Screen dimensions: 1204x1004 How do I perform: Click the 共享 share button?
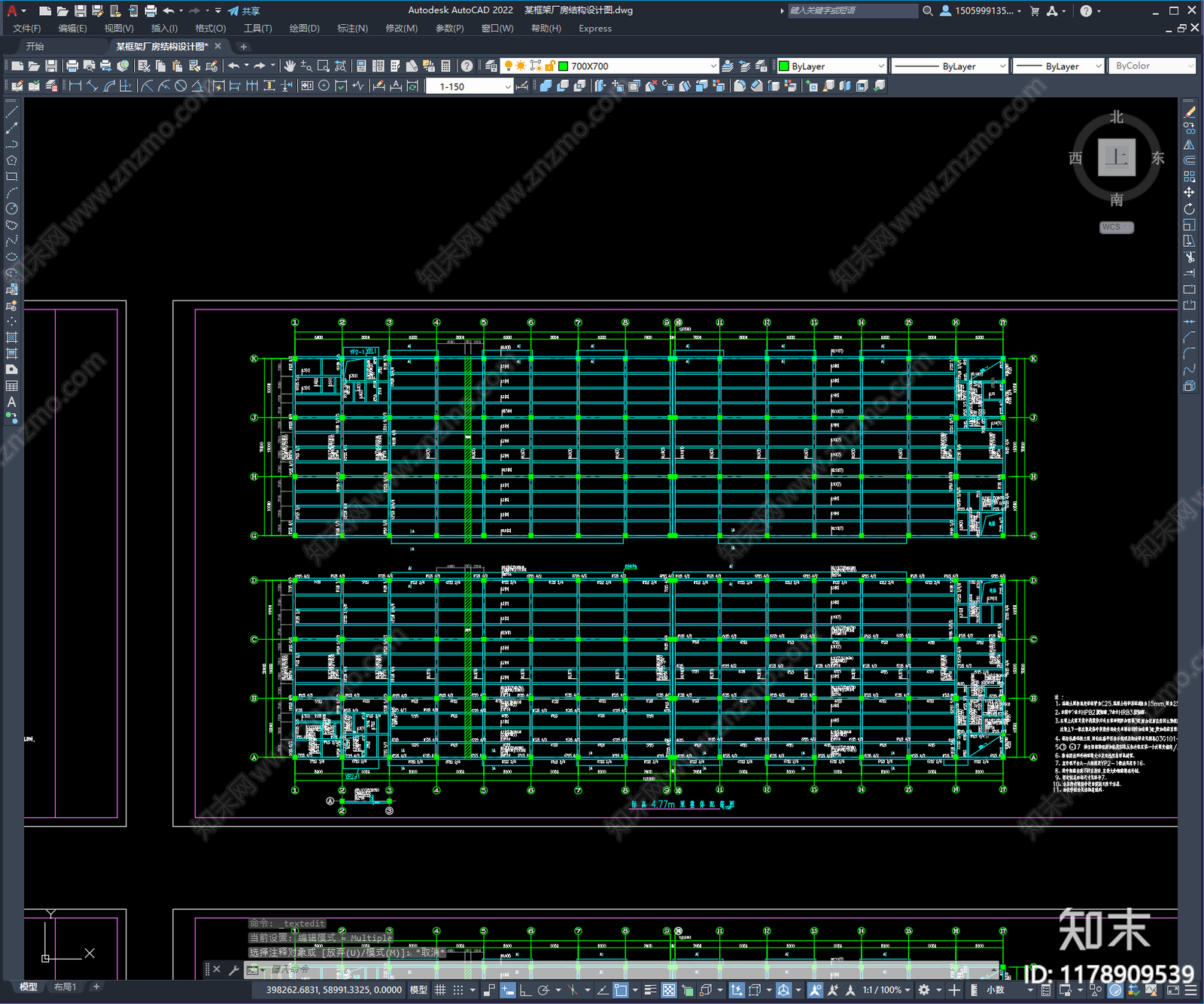point(244,11)
